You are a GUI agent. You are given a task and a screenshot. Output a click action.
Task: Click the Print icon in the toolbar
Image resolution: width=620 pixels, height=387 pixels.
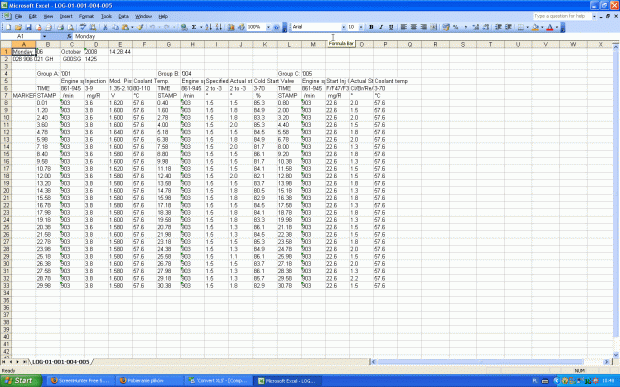tap(60, 27)
